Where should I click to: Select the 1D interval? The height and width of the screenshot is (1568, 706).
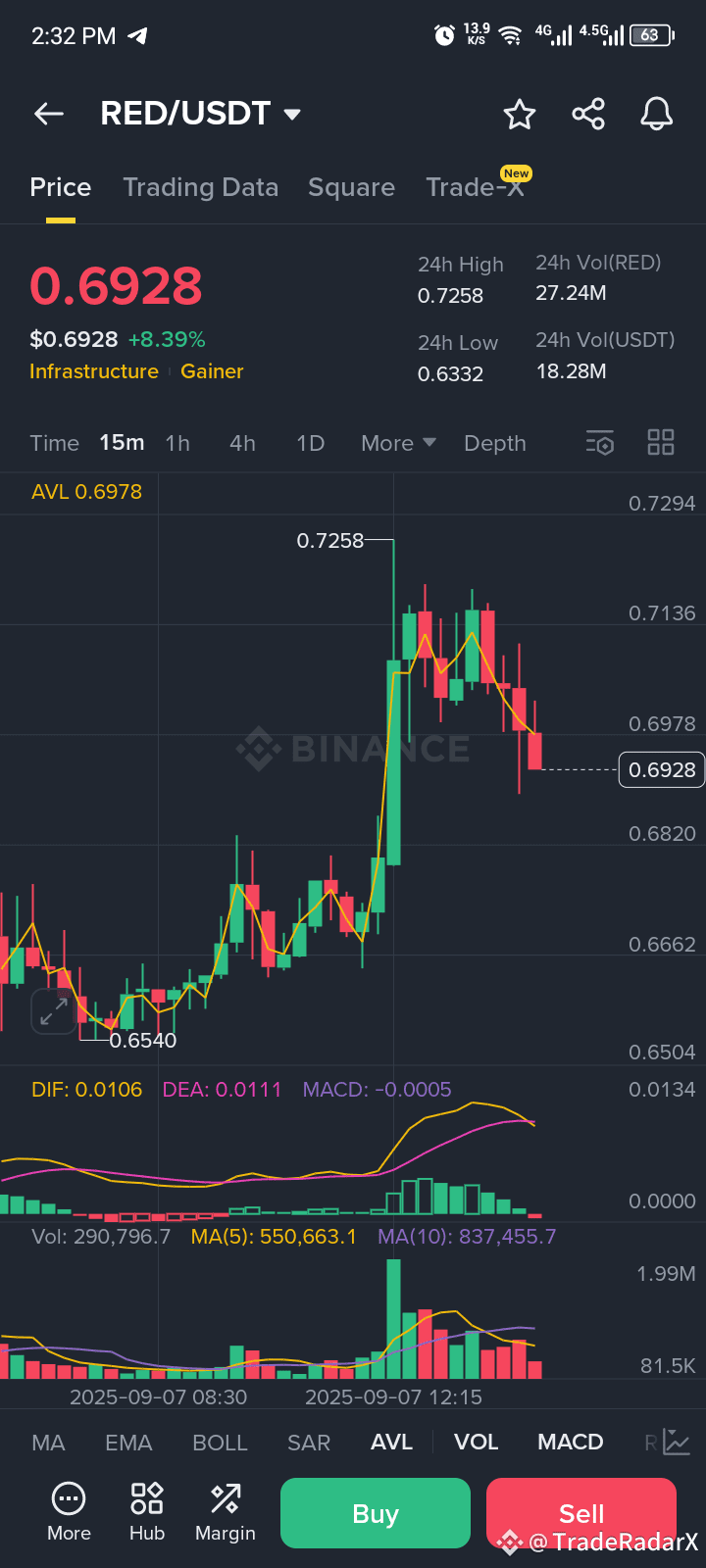[310, 443]
